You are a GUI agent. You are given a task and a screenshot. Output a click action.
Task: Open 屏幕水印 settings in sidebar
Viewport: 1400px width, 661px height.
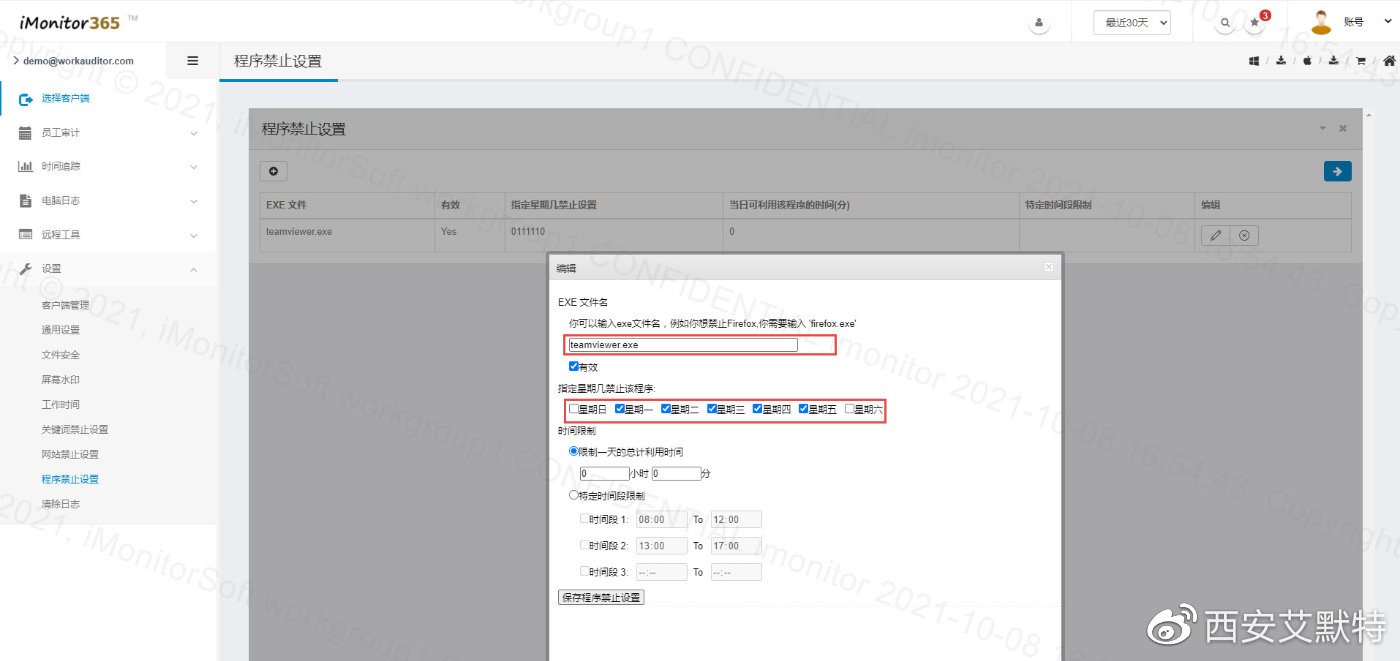click(60, 380)
